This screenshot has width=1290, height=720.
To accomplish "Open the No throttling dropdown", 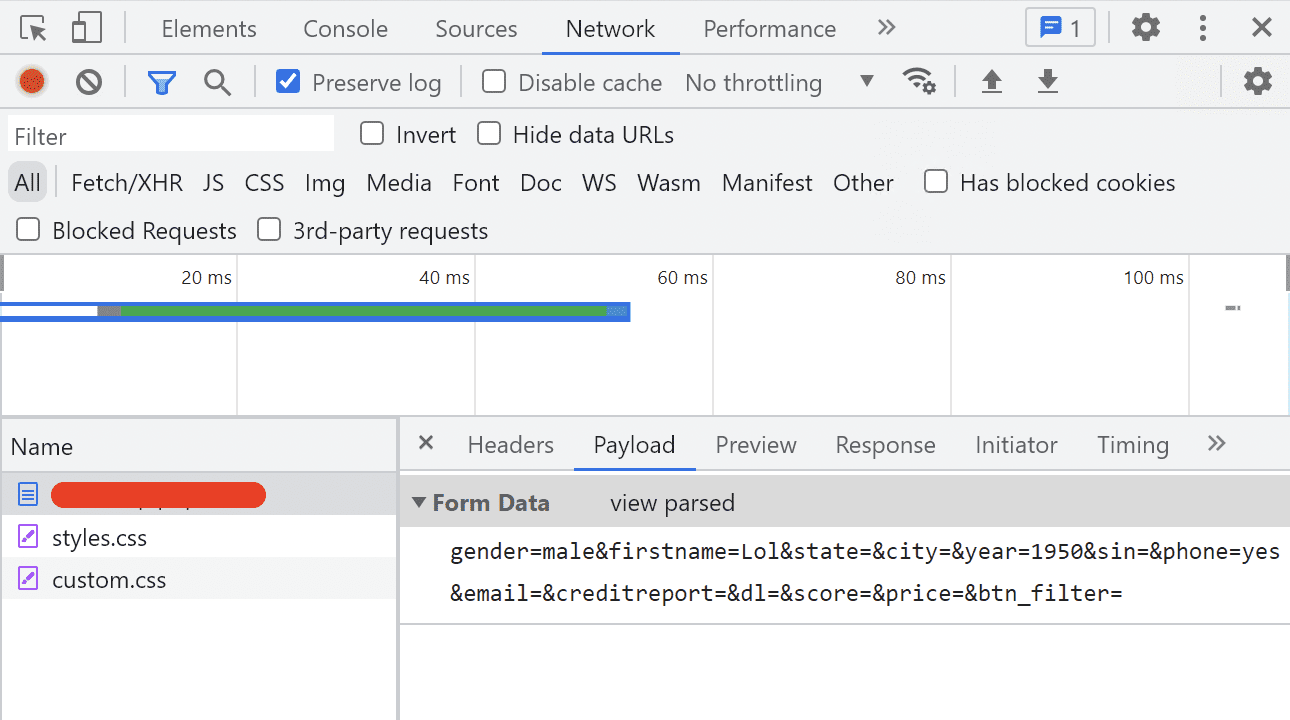I will [x=780, y=82].
